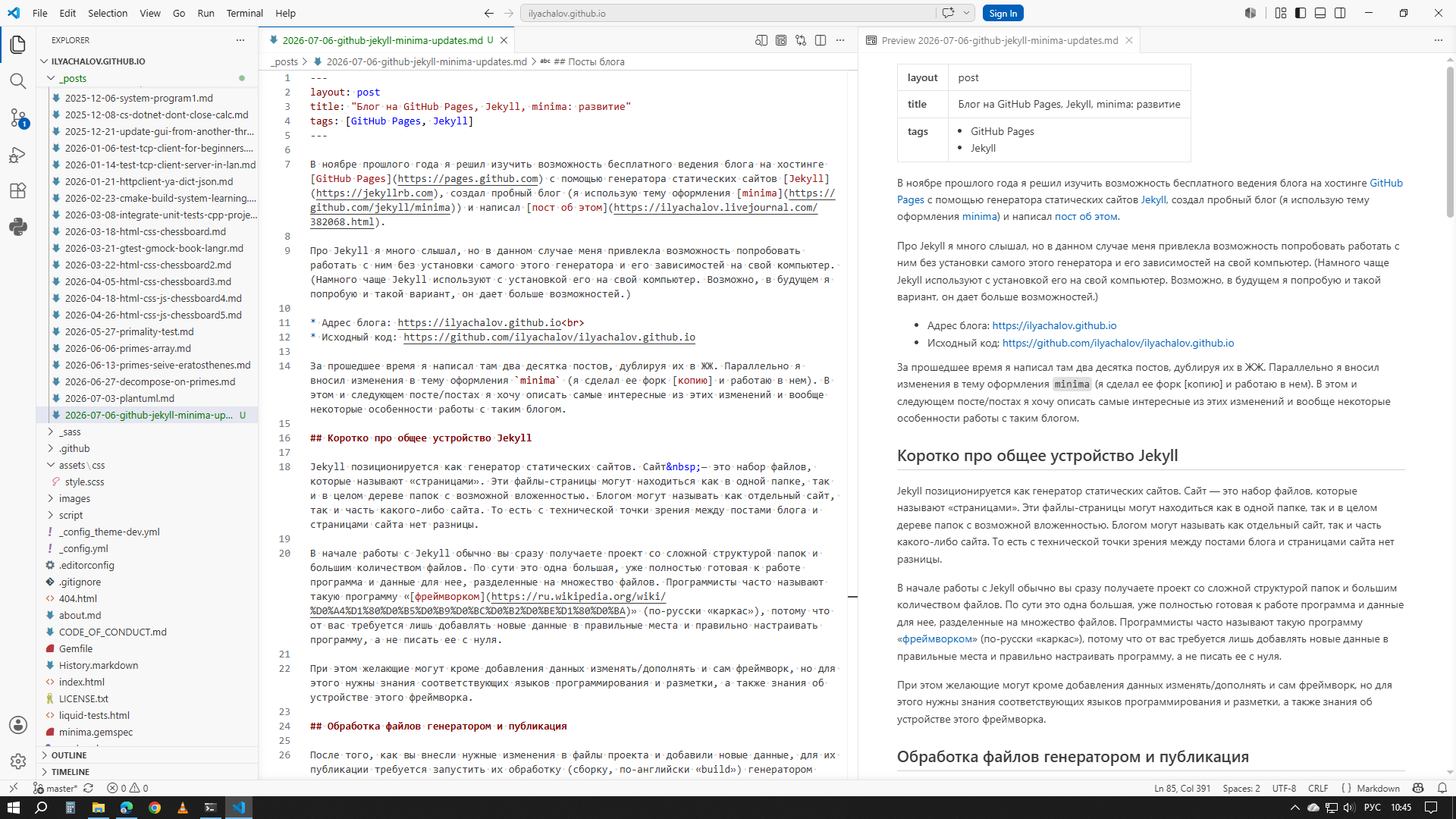Follow the Jekyll link in preview
The image size is (1456, 819).
[x=1153, y=199]
